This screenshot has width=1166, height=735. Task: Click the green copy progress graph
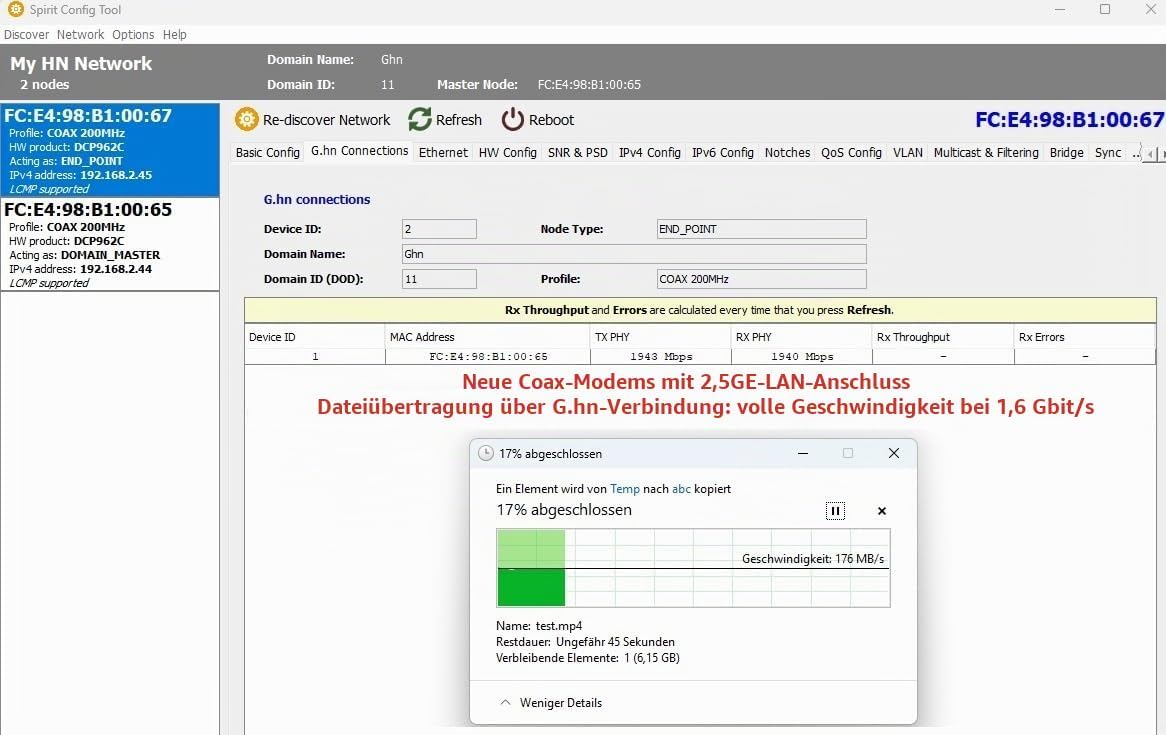693,568
